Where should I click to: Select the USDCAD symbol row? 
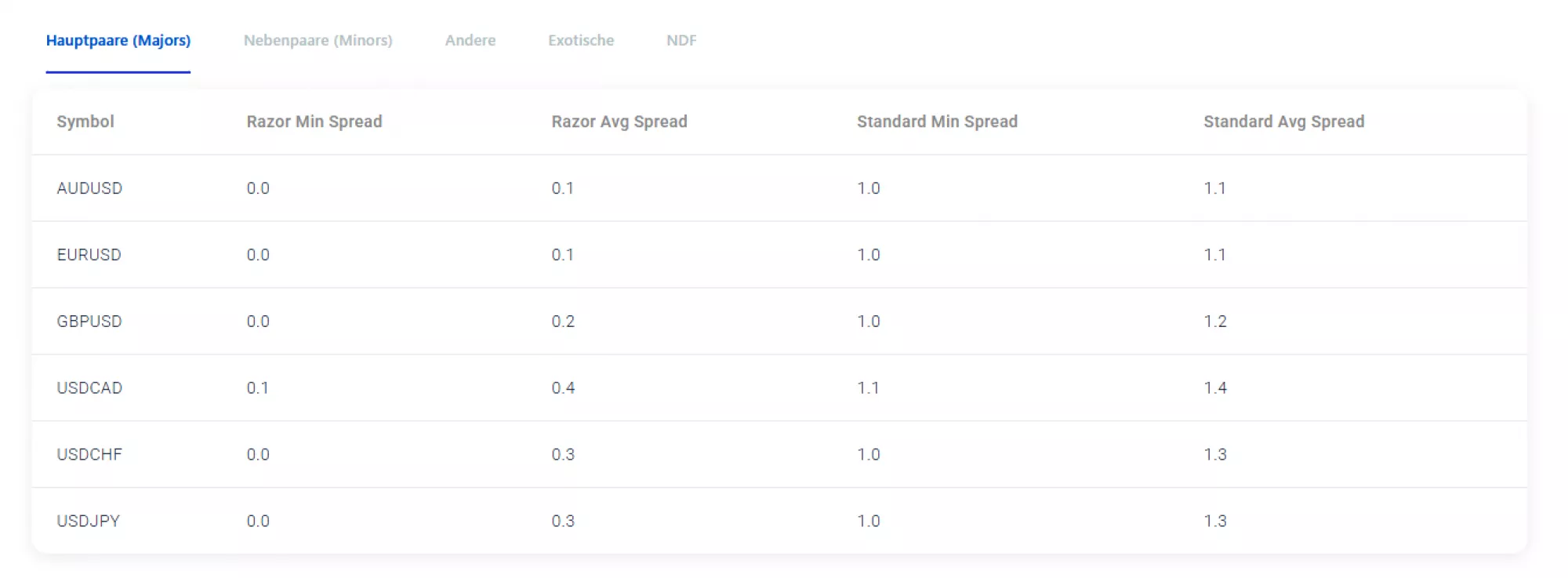pyautogui.click(x=89, y=388)
